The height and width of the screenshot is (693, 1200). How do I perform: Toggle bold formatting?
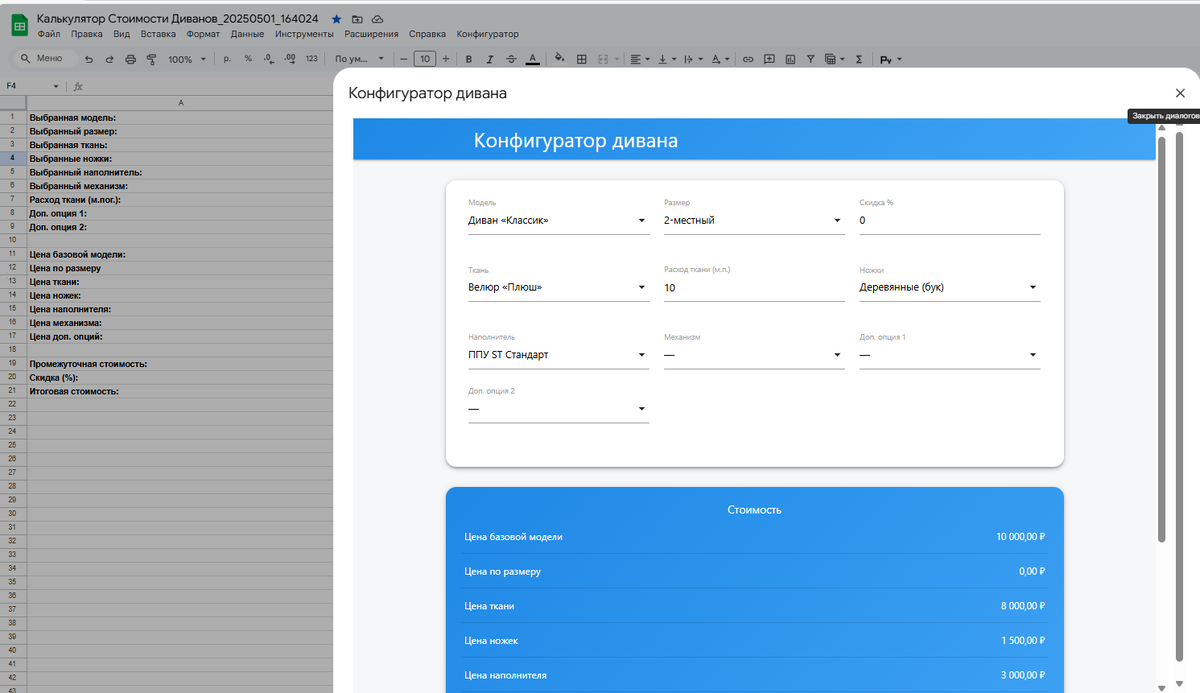tap(468, 59)
